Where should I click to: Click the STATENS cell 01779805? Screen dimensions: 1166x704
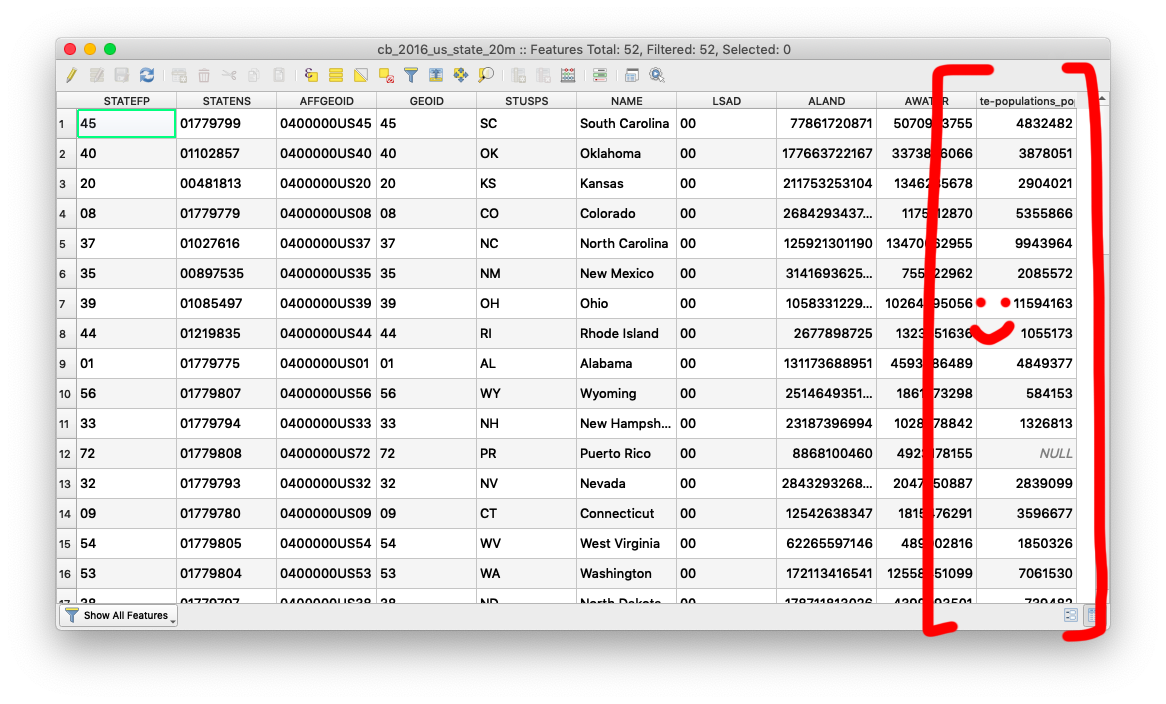pyautogui.click(x=226, y=543)
